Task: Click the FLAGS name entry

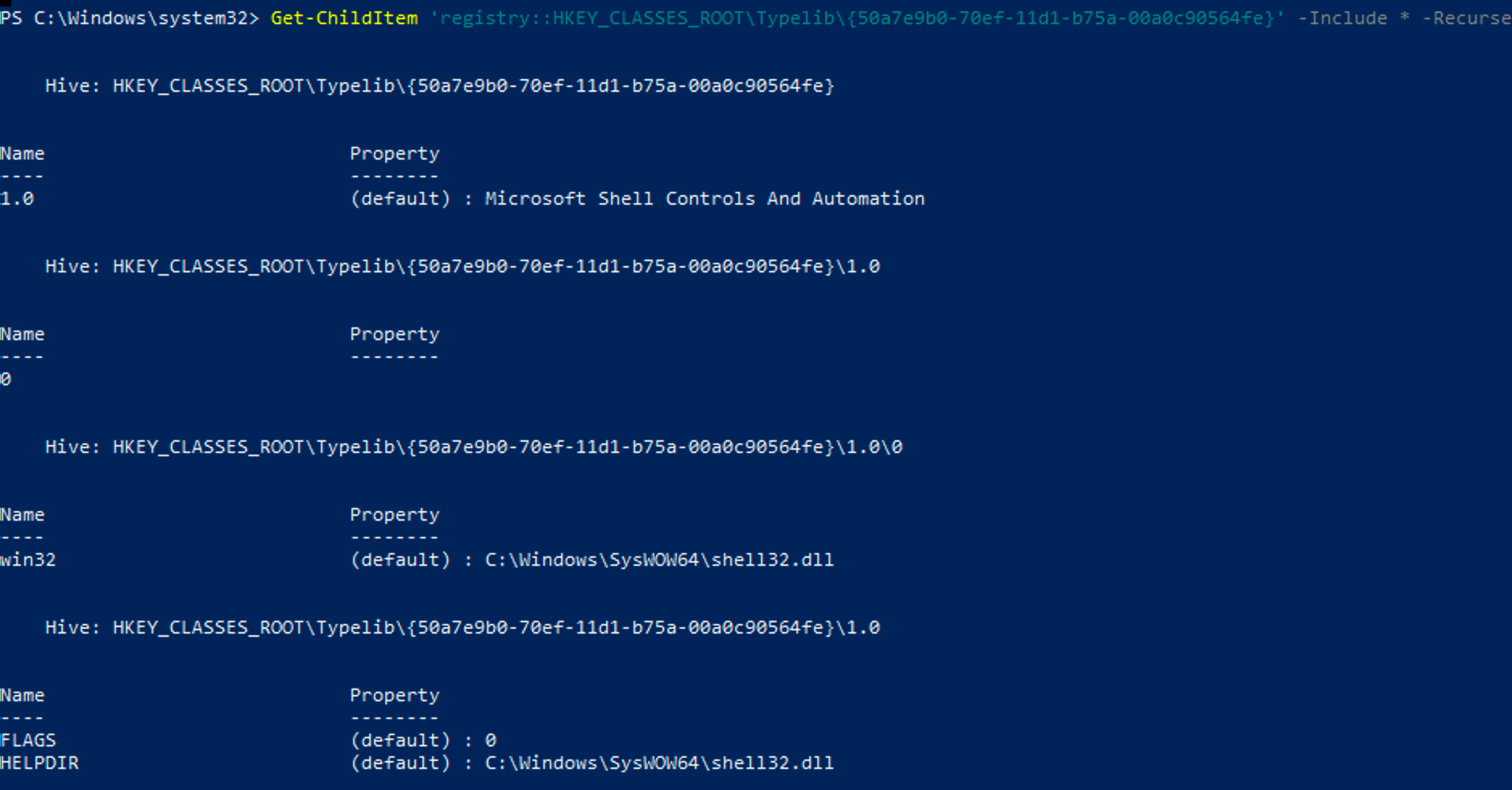Action: tap(28, 740)
